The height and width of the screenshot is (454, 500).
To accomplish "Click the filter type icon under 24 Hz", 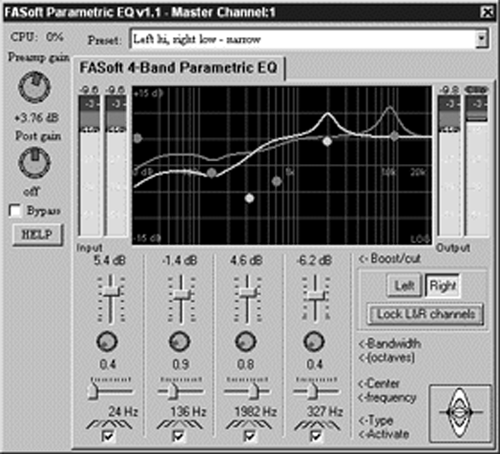I will [x=109, y=424].
